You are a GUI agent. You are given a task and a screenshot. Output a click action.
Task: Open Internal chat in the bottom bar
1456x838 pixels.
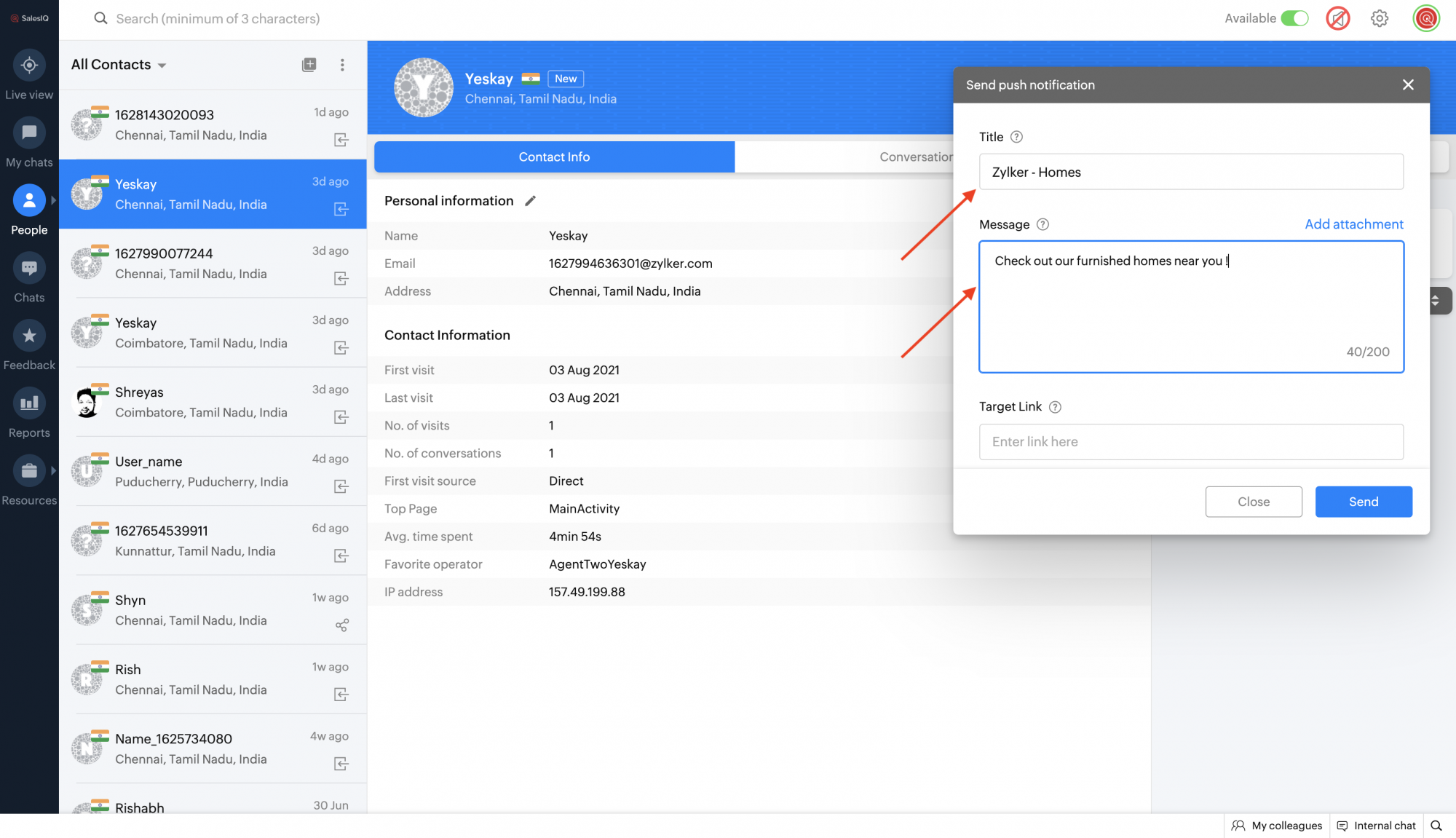pos(1376,826)
